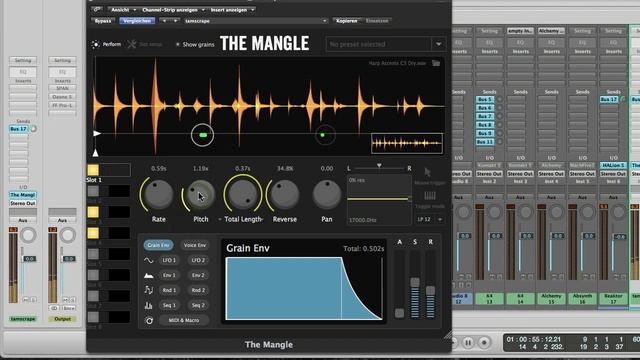
Task: Select the large green grain marker
Action: 202,135
